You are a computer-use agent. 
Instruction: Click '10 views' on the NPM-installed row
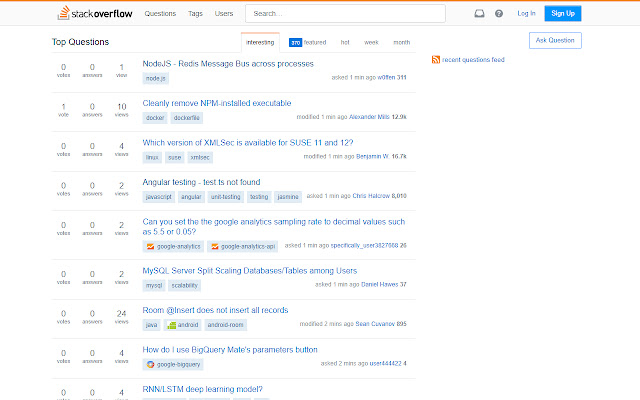122,110
